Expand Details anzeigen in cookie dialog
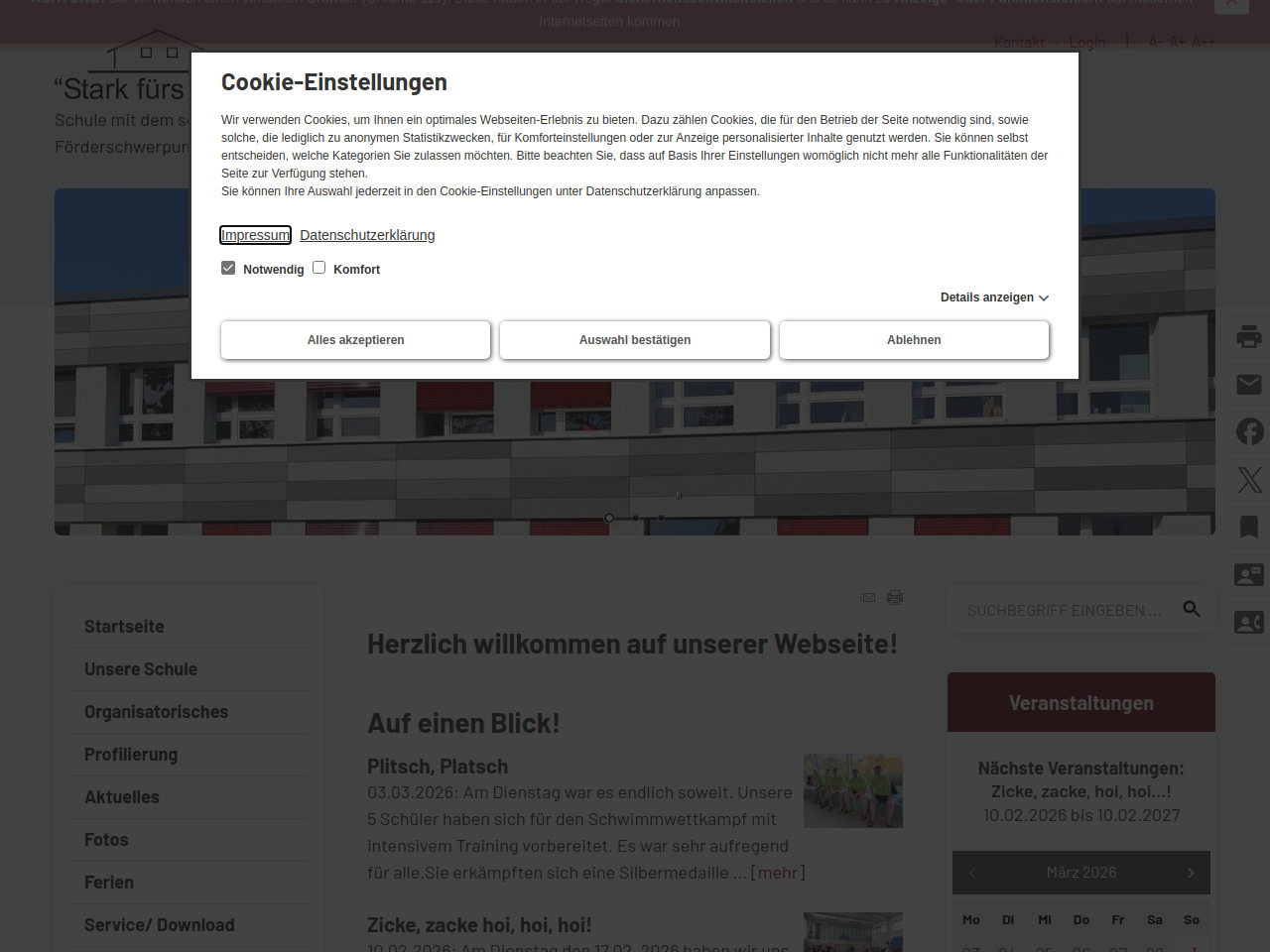Viewport: 1270px width, 952px height. click(994, 297)
